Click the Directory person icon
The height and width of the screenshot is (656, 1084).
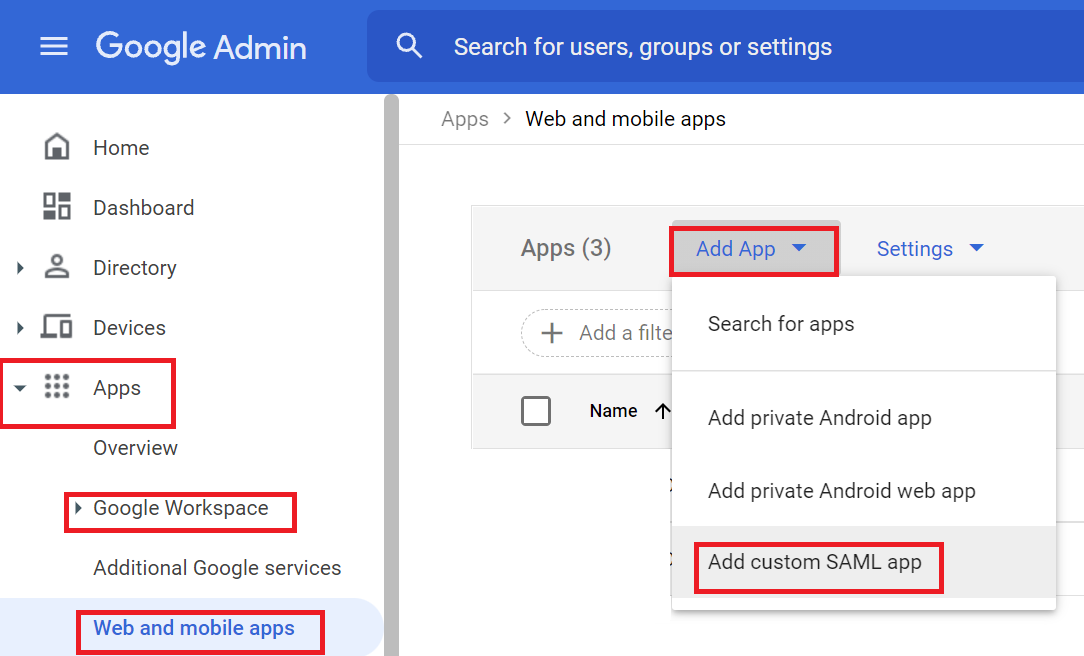tap(57, 267)
